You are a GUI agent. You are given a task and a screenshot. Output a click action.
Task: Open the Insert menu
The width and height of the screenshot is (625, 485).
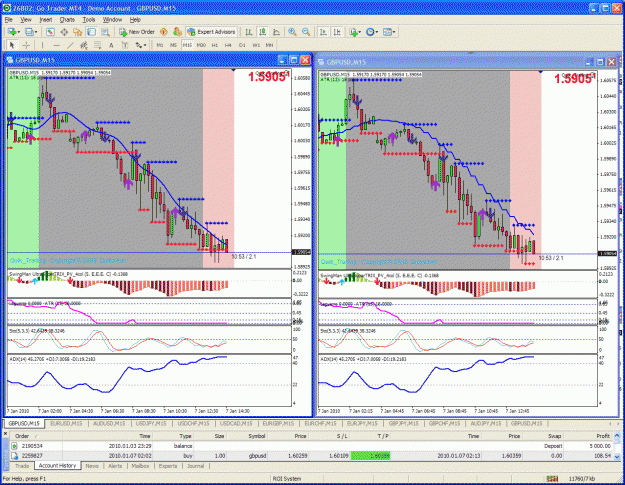45,20
